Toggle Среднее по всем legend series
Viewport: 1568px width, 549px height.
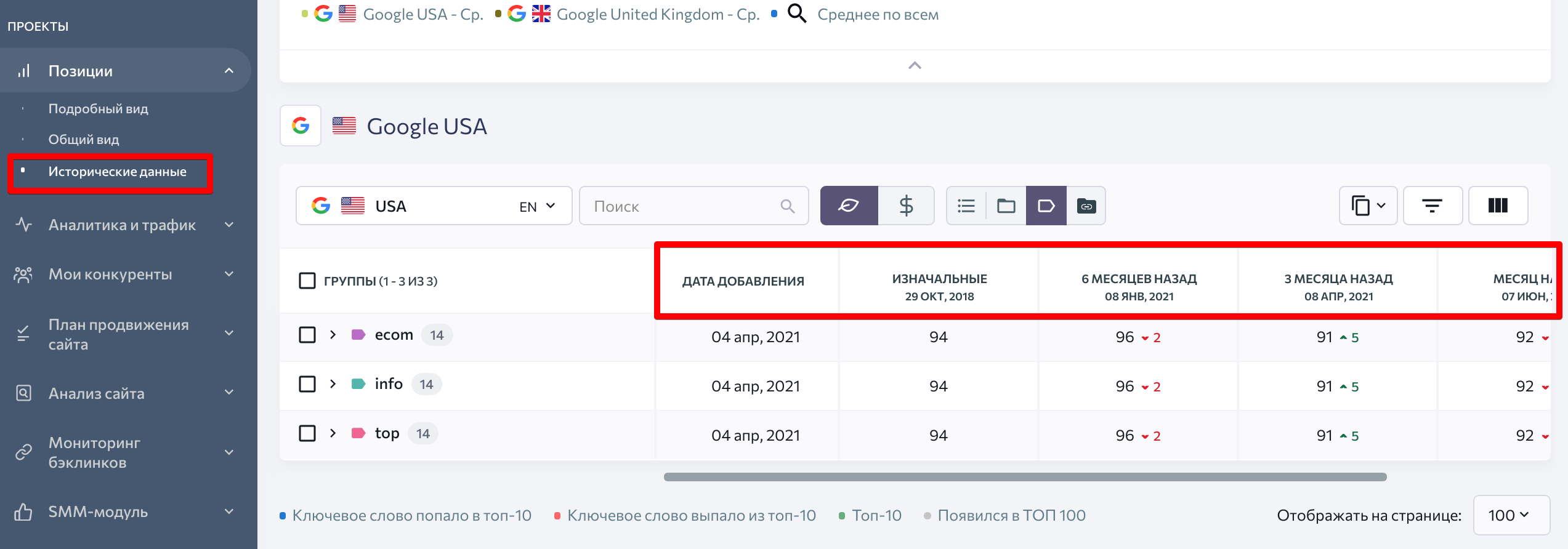click(x=878, y=14)
